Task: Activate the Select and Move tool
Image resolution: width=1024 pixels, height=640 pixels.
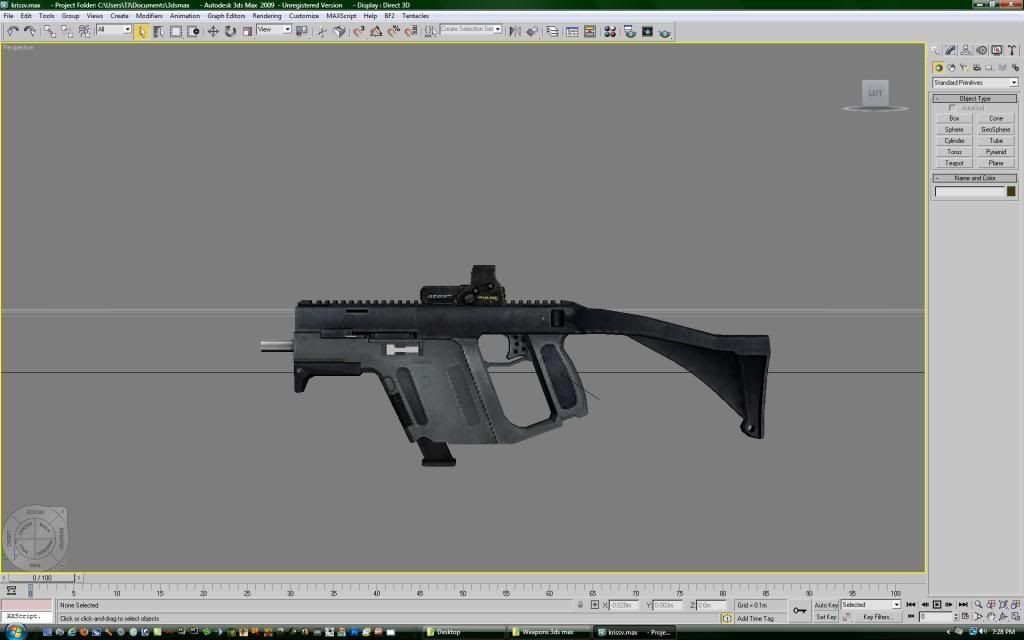Action: pos(213,31)
